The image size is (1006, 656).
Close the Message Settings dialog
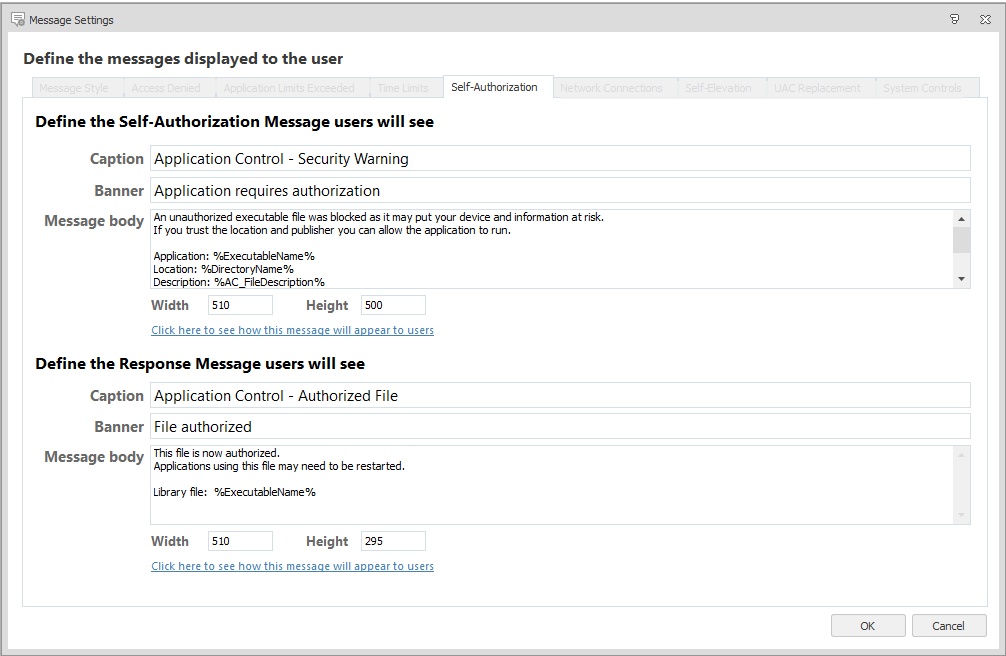tap(985, 19)
